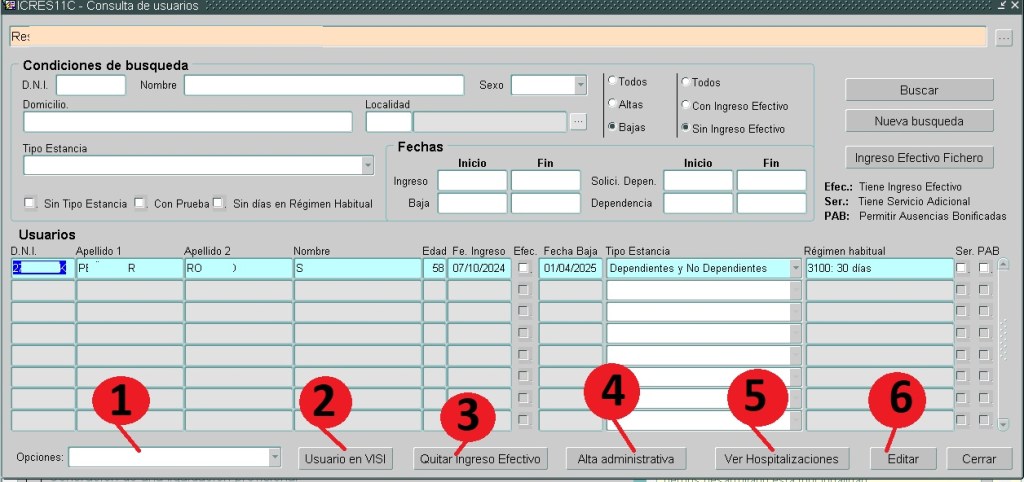Screen dimensions: 1024x482
Task: Enable the Sin Tipo Estancia checkbox
Action: 30,203
